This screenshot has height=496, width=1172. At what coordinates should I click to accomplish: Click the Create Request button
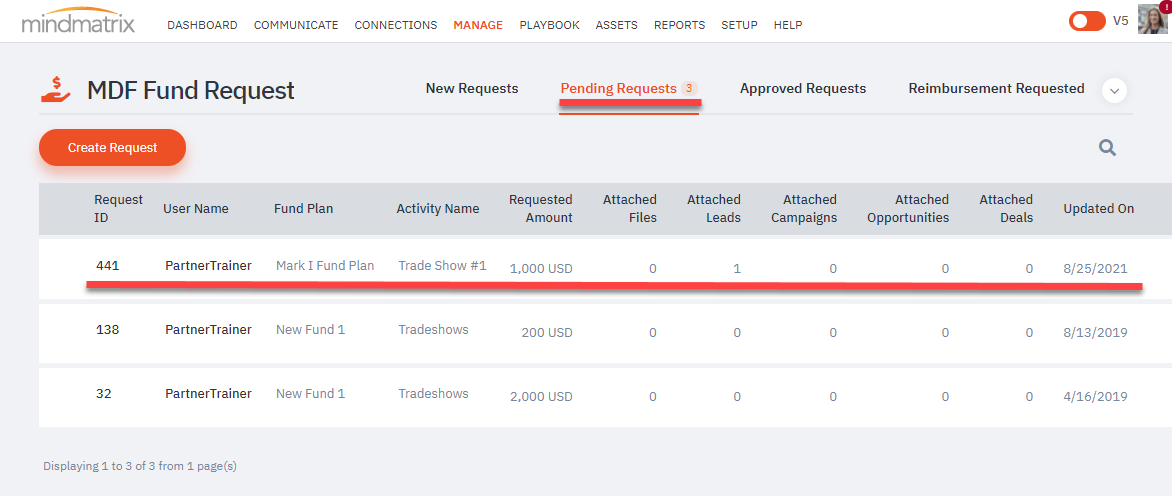pos(112,147)
